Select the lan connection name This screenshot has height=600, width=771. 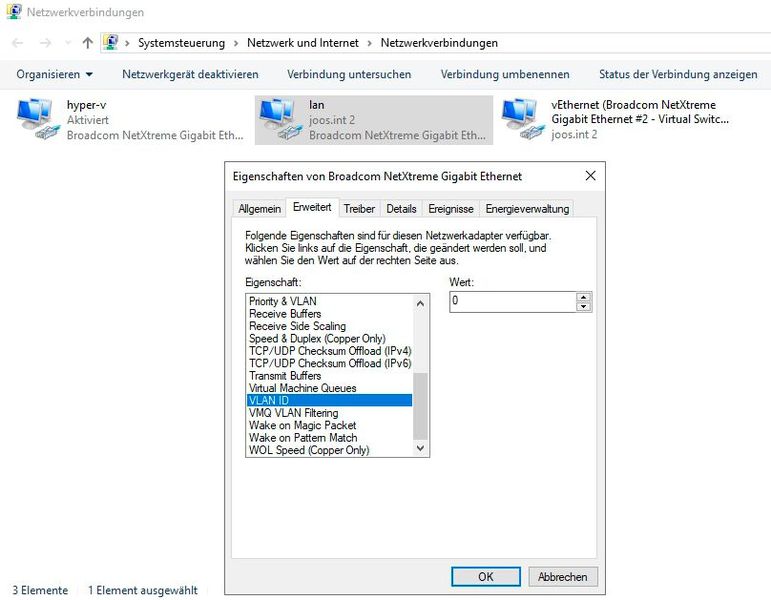(x=317, y=105)
